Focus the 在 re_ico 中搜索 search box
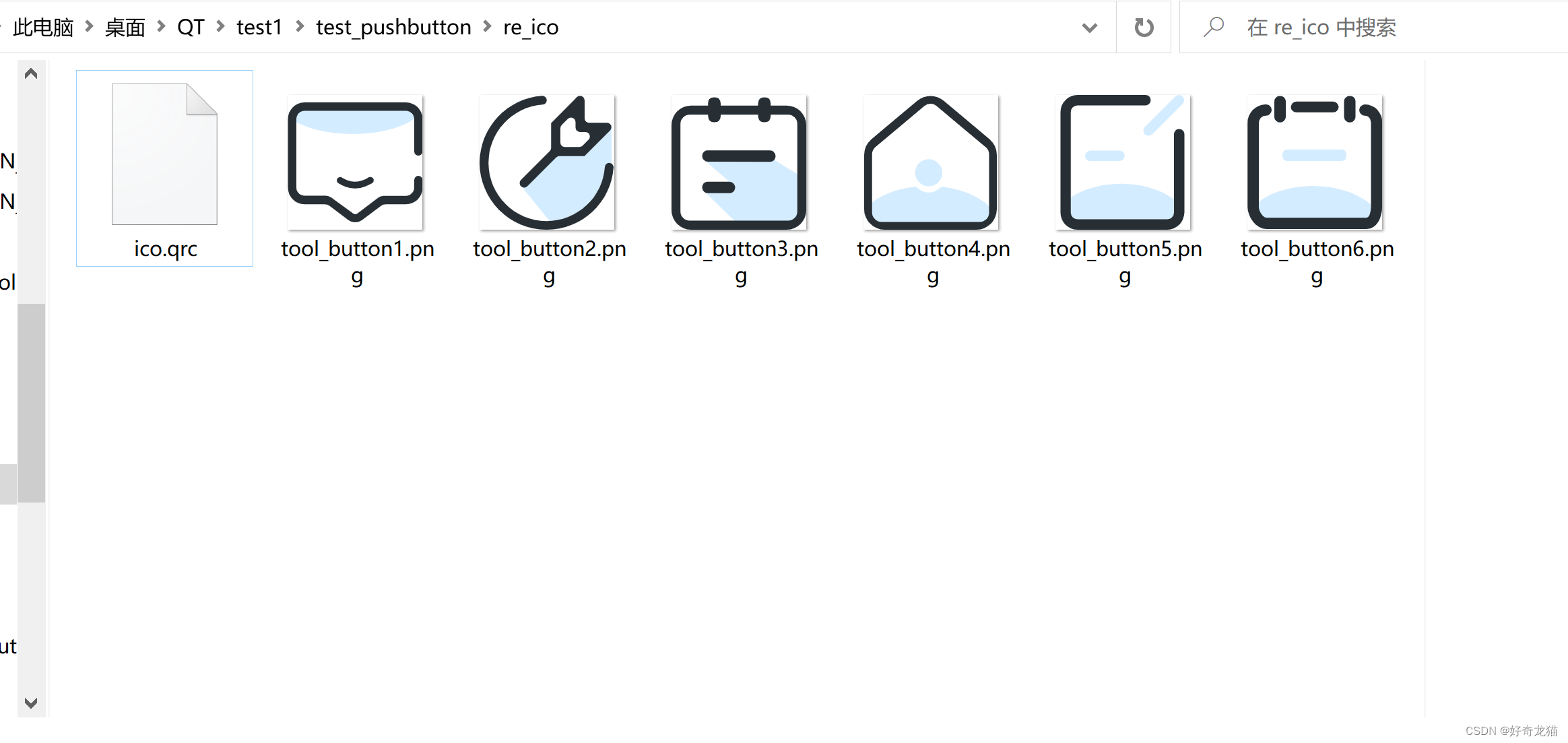Viewport: 1568px width, 743px height. [x=1374, y=27]
